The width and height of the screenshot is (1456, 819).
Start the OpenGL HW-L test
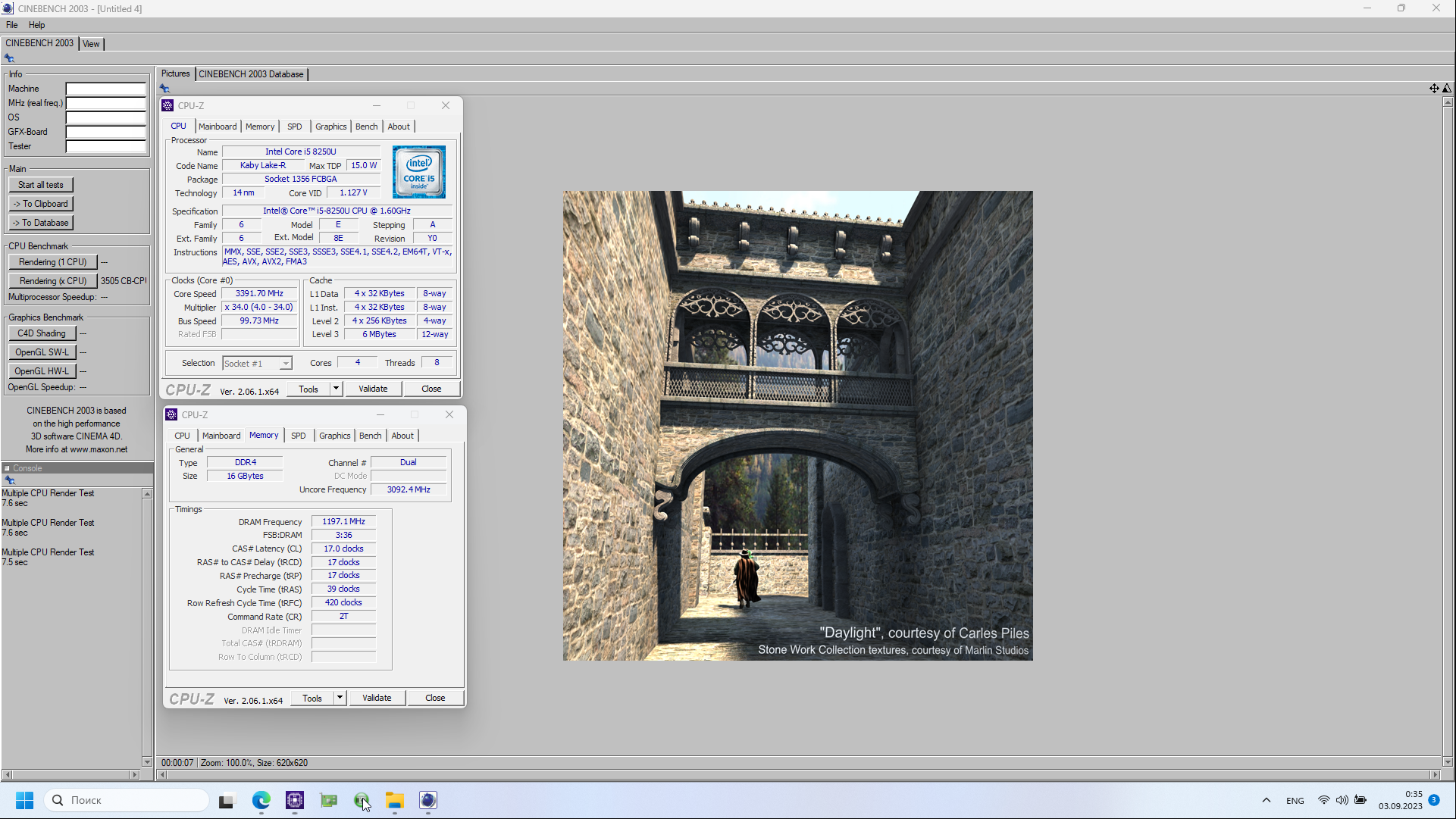click(x=42, y=371)
